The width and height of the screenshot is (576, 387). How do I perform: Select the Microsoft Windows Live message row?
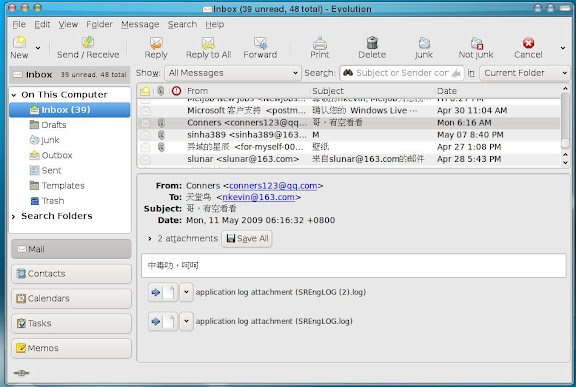coord(349,110)
